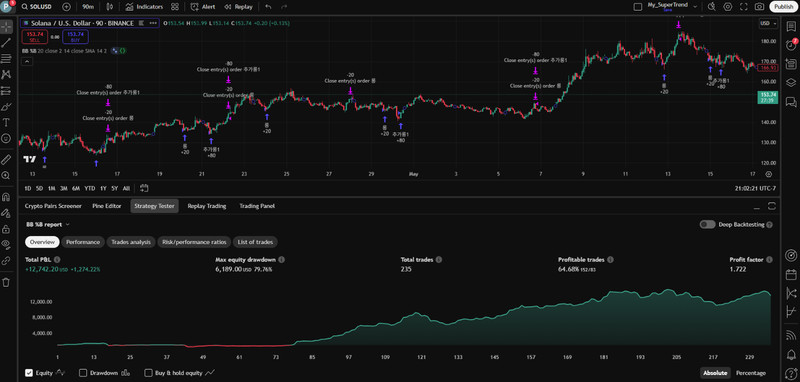Open the notifications bell icon
Screen dimensions: 800x382
click(791, 353)
